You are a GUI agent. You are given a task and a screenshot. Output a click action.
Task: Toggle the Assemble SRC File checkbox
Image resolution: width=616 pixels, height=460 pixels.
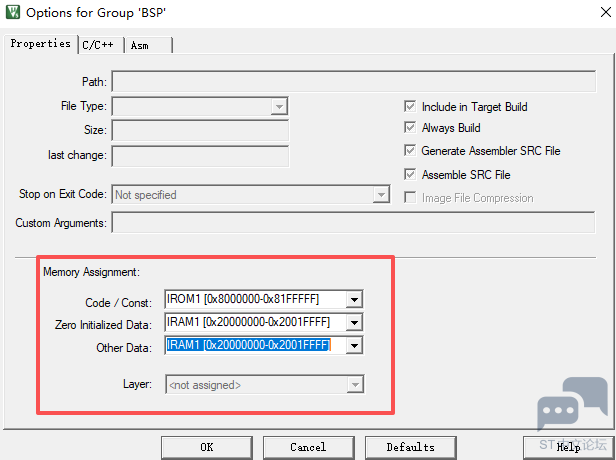coord(410,174)
